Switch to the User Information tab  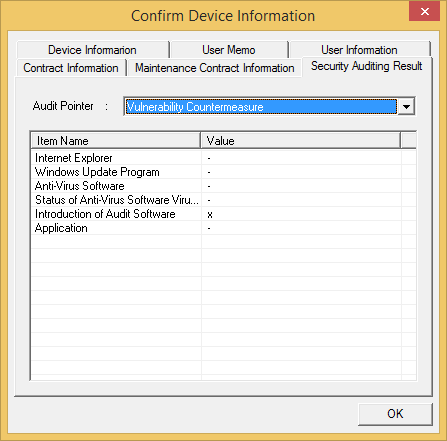(359, 50)
